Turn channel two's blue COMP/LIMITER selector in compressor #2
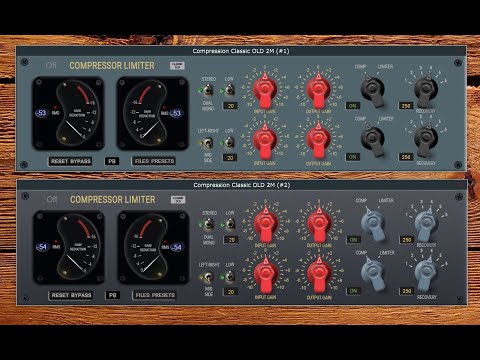 click(373, 274)
